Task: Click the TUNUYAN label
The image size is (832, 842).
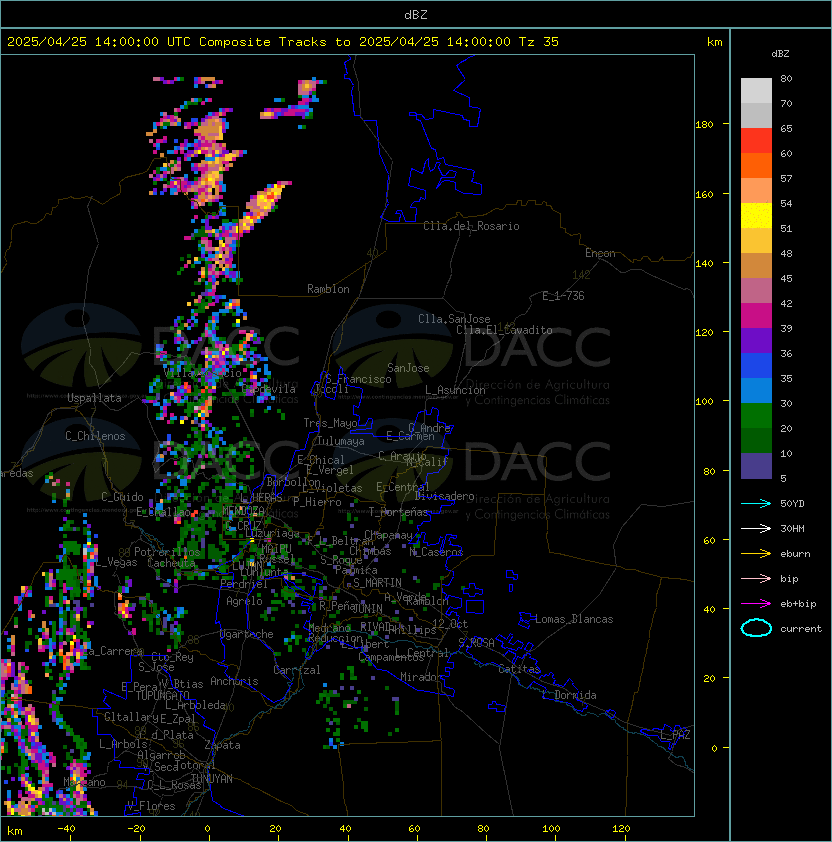Action: click(x=212, y=779)
